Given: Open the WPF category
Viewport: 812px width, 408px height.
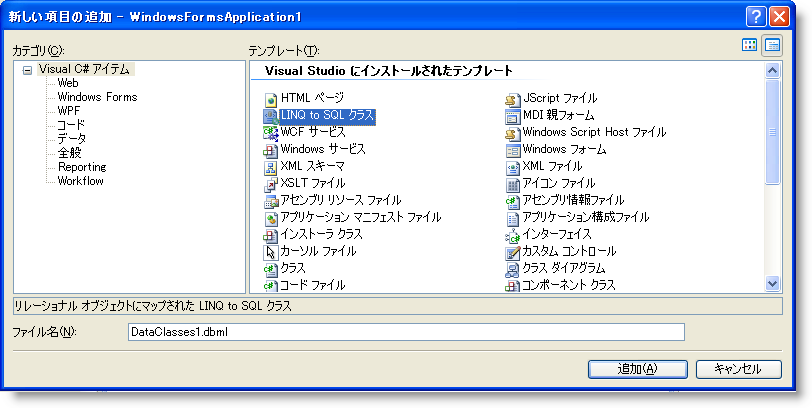Looking at the screenshot, I should [x=69, y=111].
